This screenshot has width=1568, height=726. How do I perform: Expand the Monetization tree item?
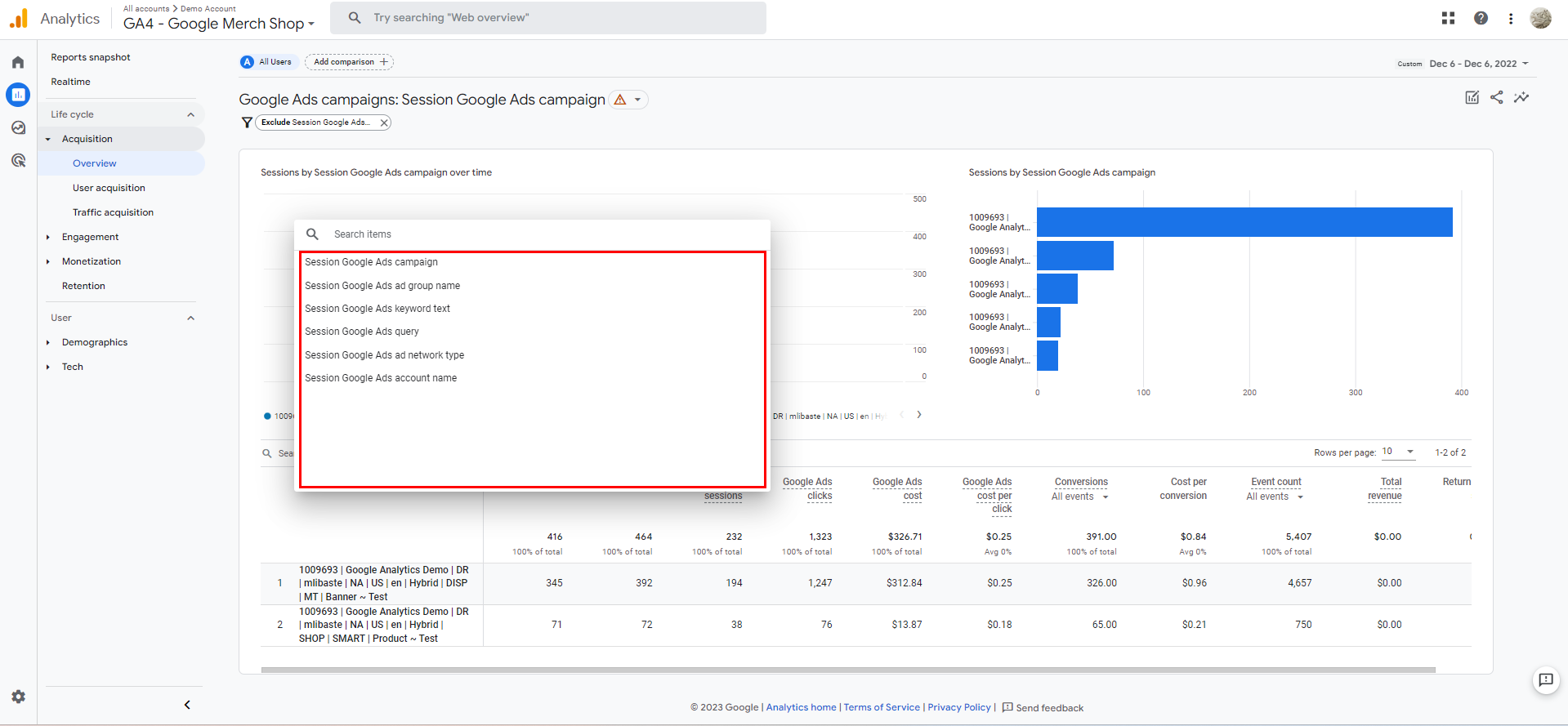tap(48, 261)
